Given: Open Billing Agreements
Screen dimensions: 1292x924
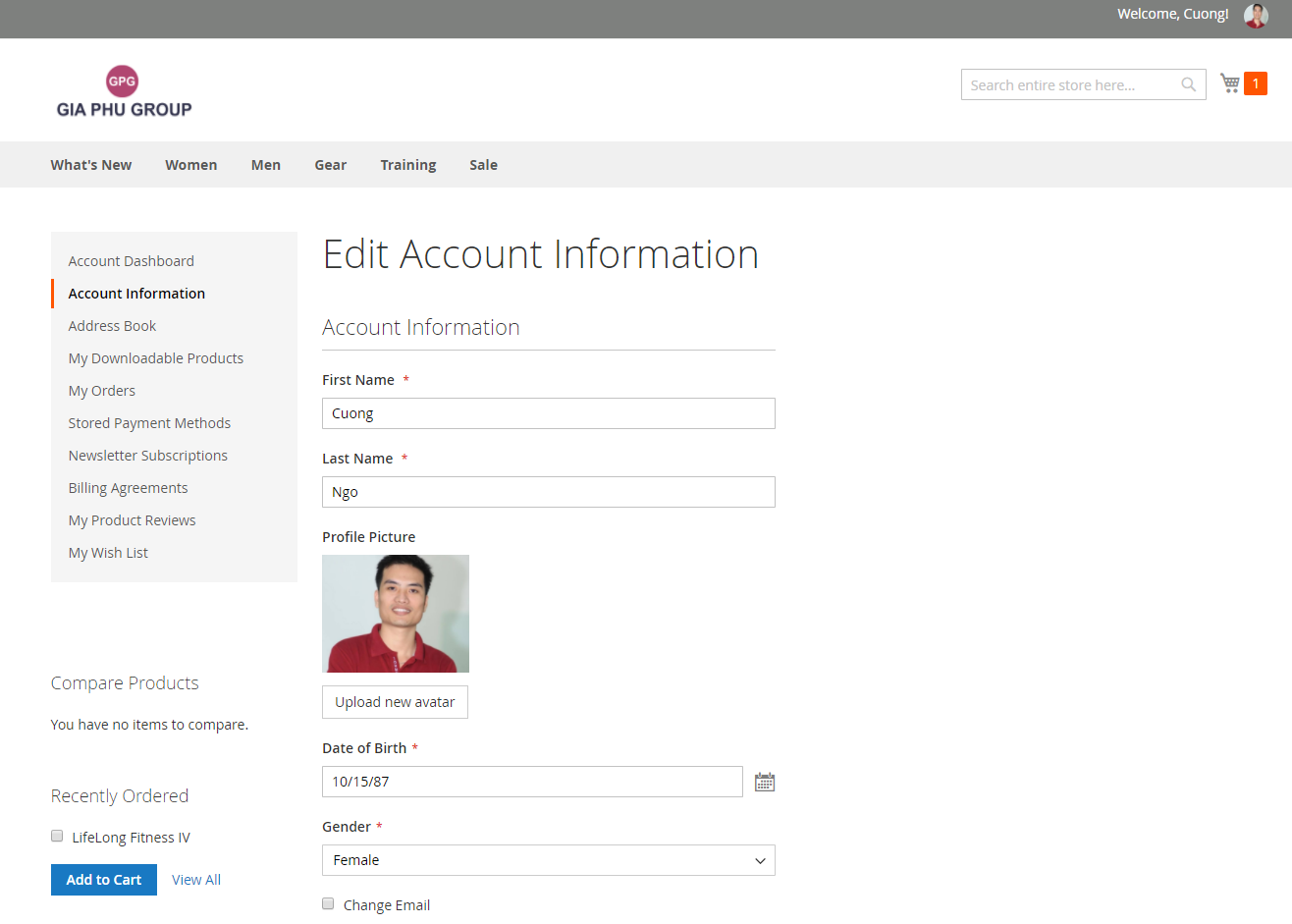Looking at the screenshot, I should tap(128, 488).
